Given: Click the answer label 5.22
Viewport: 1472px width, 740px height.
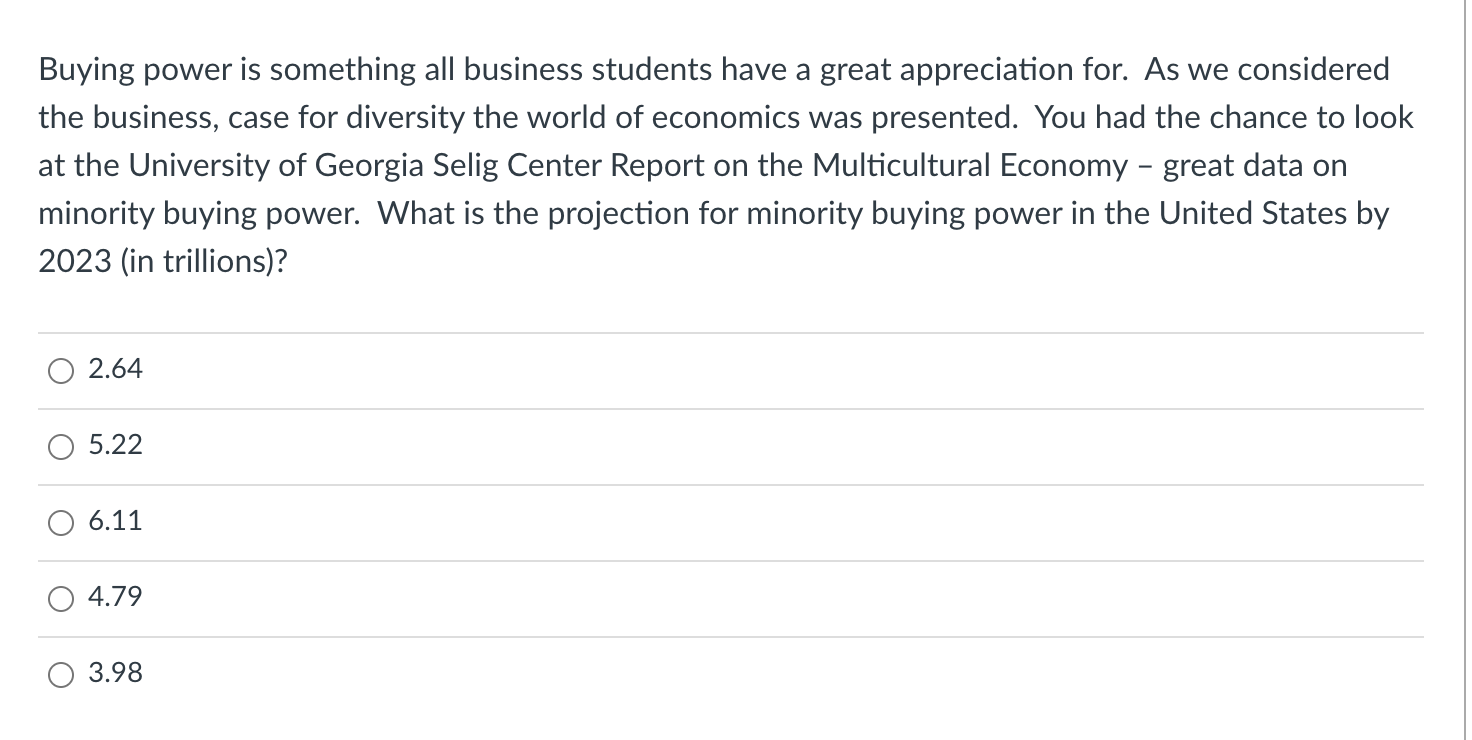Looking at the screenshot, I should (114, 445).
